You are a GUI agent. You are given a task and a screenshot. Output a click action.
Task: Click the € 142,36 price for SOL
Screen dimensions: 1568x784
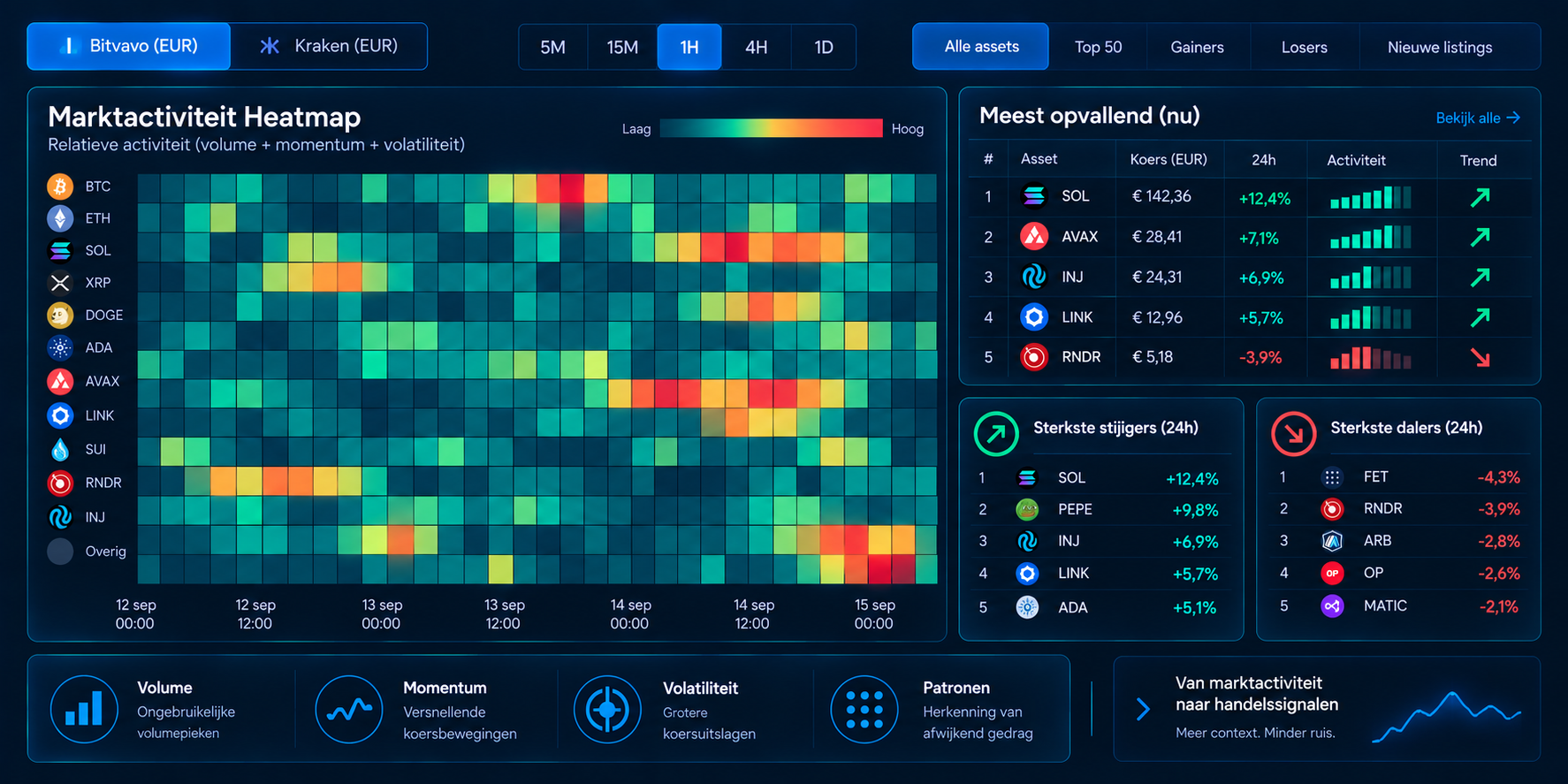coord(1161,196)
